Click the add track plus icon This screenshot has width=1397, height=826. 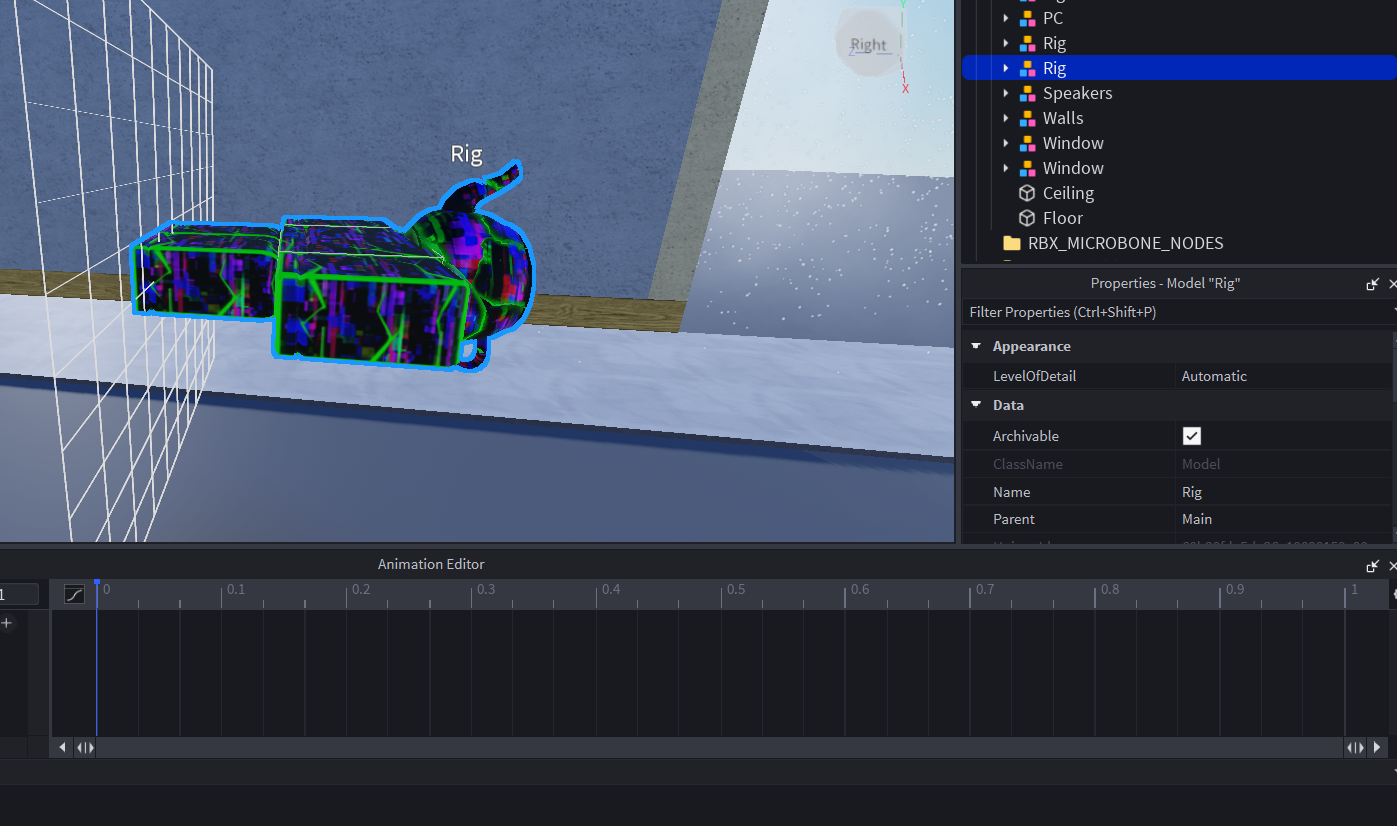tap(7, 623)
